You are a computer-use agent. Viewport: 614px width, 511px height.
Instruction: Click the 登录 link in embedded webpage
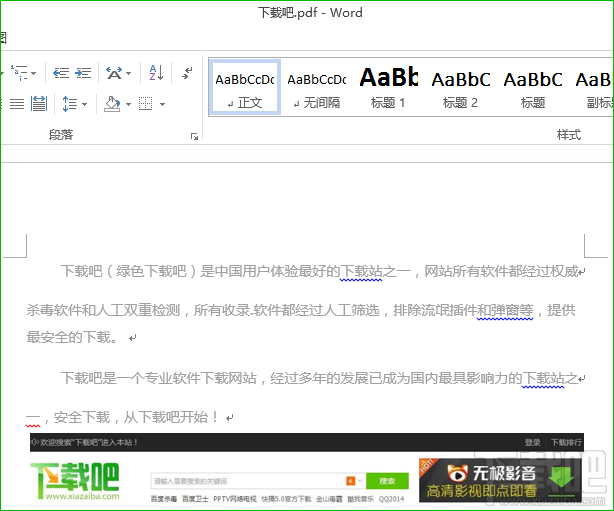pyautogui.click(x=533, y=442)
